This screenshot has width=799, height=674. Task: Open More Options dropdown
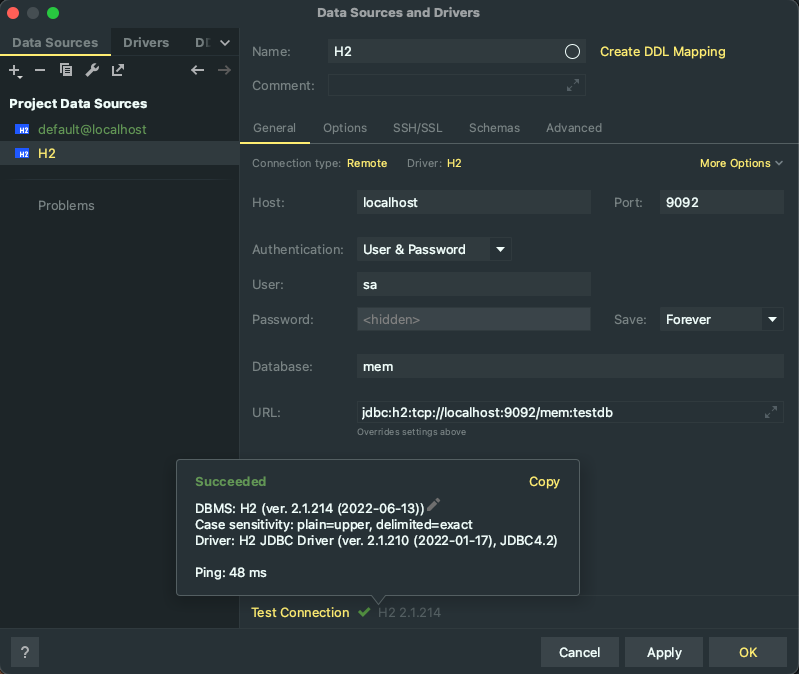tap(741, 163)
